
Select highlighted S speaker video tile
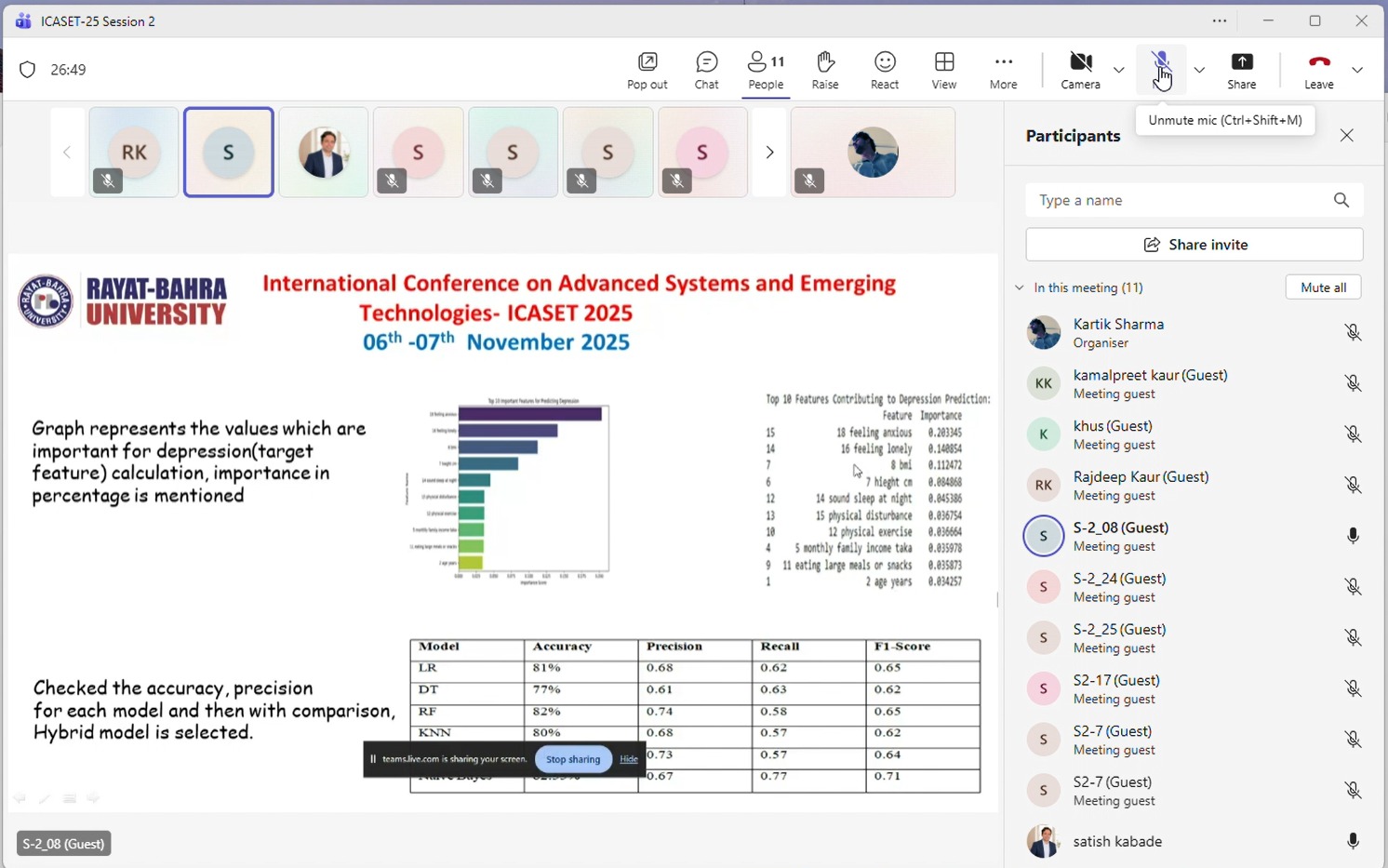coord(229,152)
